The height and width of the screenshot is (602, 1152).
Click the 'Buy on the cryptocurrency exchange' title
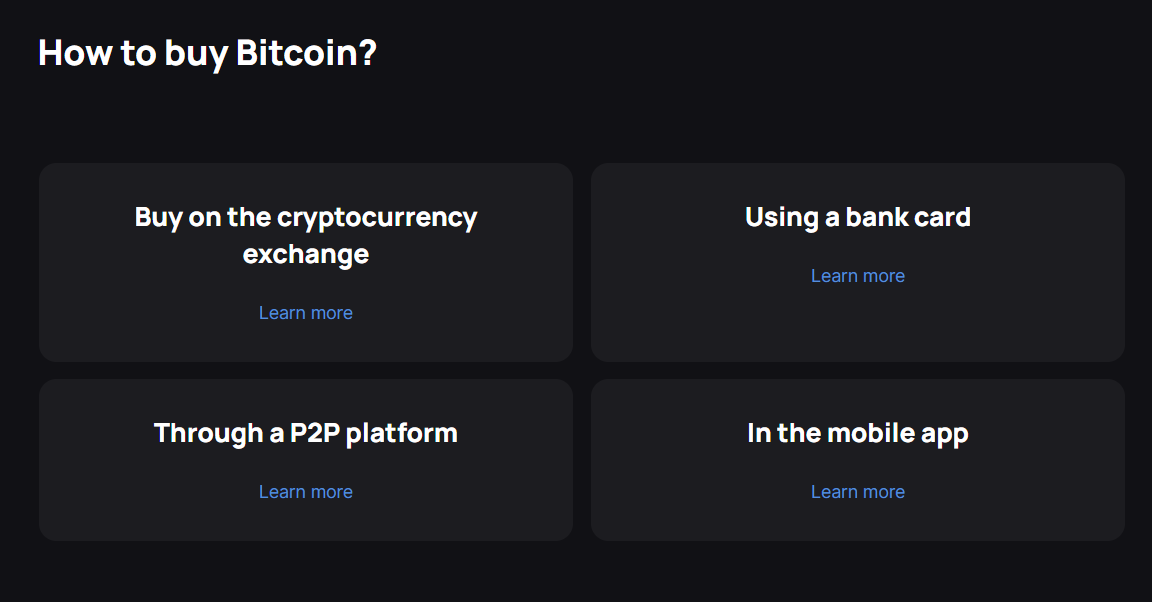[306, 235]
